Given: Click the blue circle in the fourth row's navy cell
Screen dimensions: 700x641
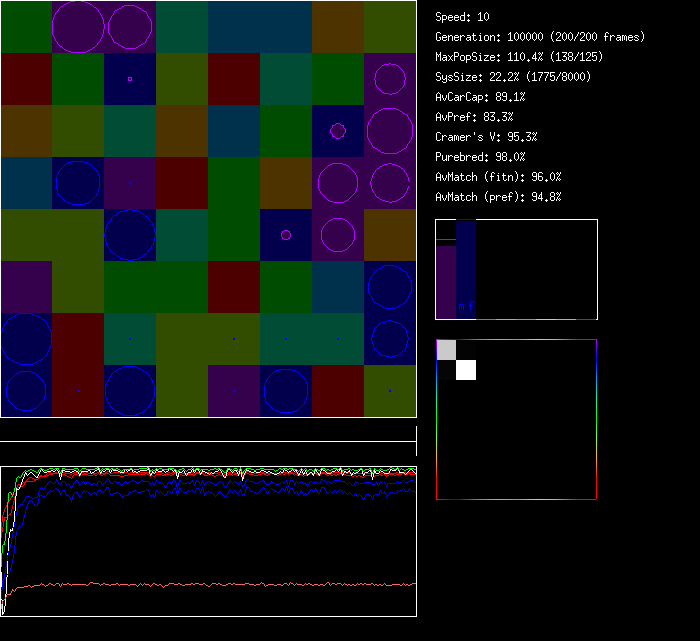Looking at the screenshot, I should (x=78, y=182).
